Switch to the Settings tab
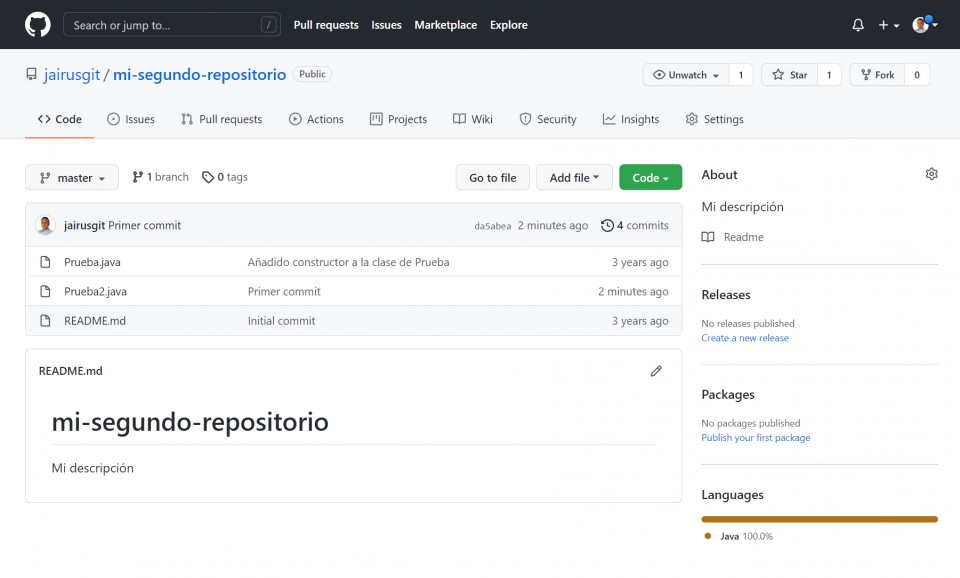Image resolution: width=960 pixels, height=578 pixels. [714, 119]
